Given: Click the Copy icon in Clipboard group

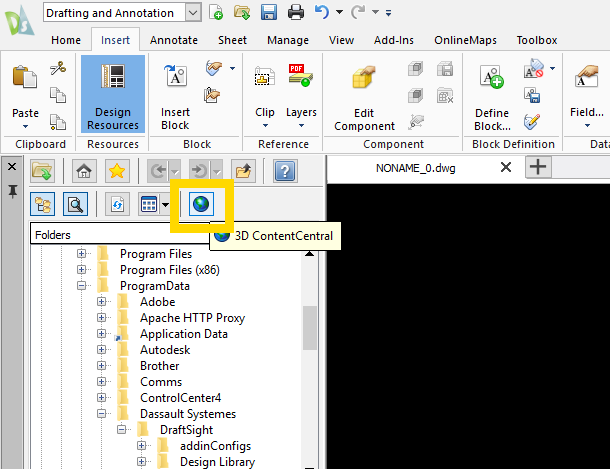Looking at the screenshot, I should (x=58, y=95).
